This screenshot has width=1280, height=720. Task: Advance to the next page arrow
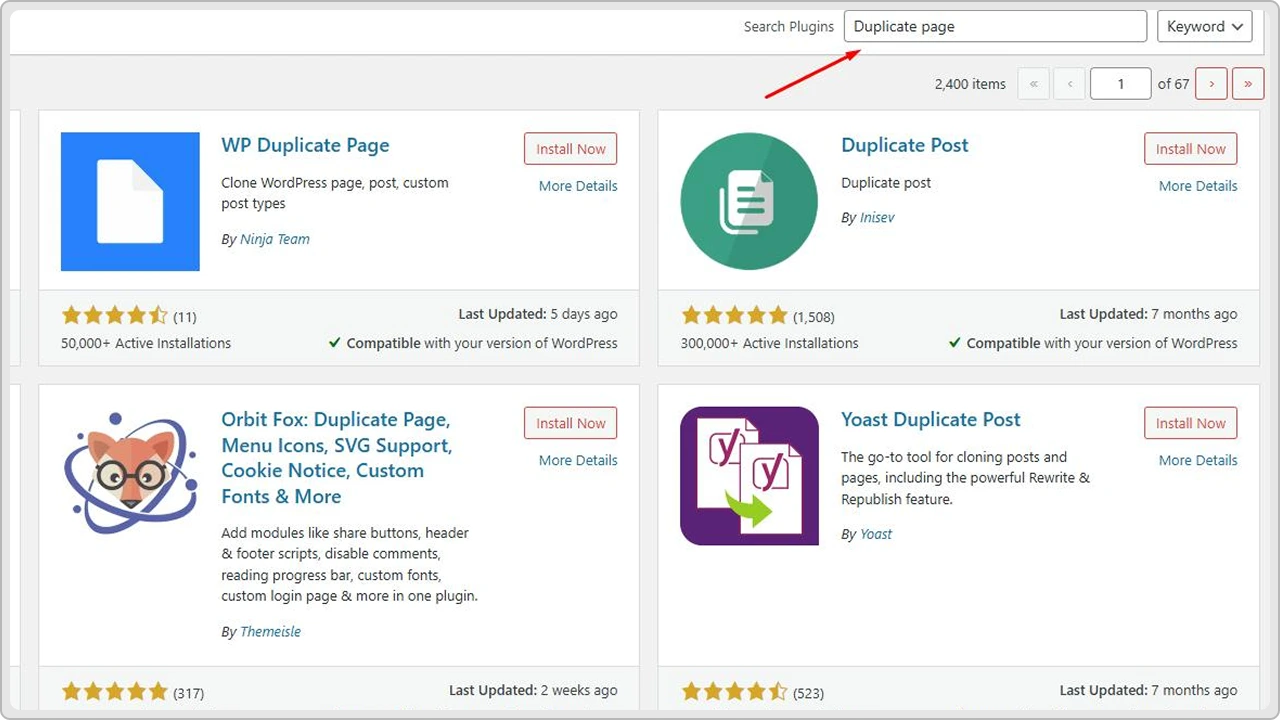(x=1211, y=84)
